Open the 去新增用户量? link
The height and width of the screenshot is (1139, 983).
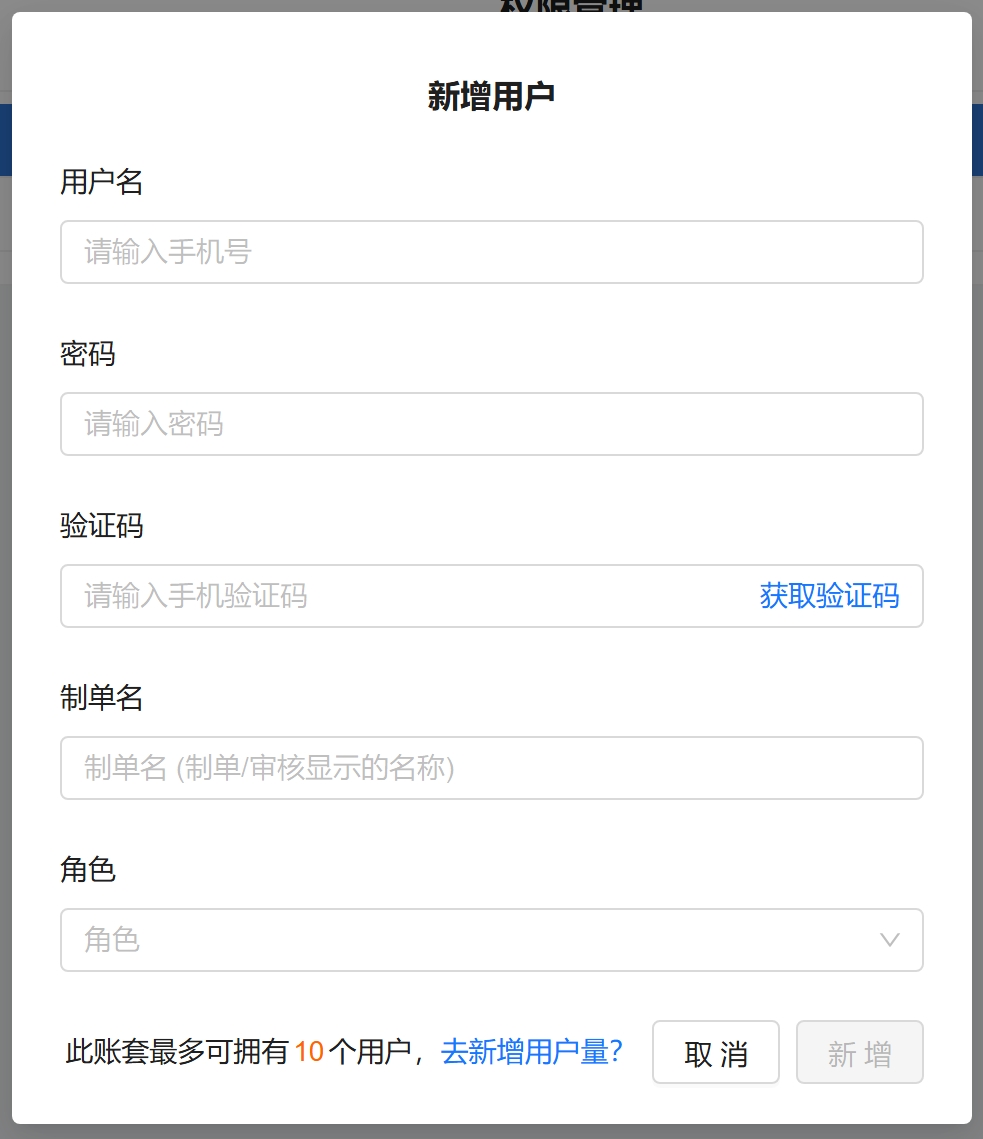click(532, 1052)
